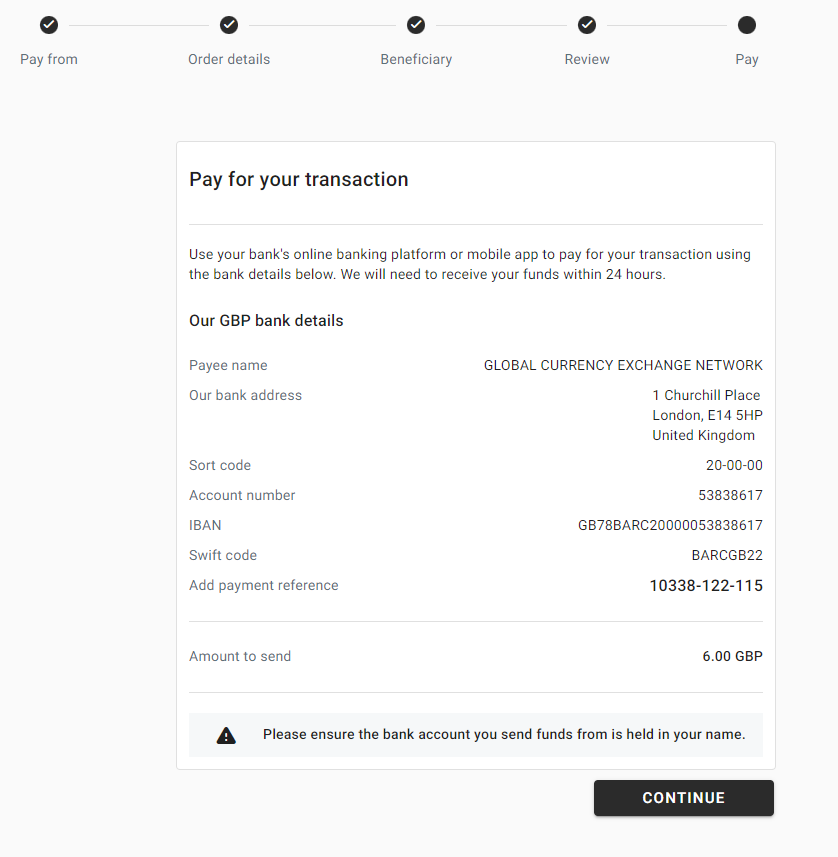
Task: Select the sort code 20-00-00
Action: click(x=734, y=465)
